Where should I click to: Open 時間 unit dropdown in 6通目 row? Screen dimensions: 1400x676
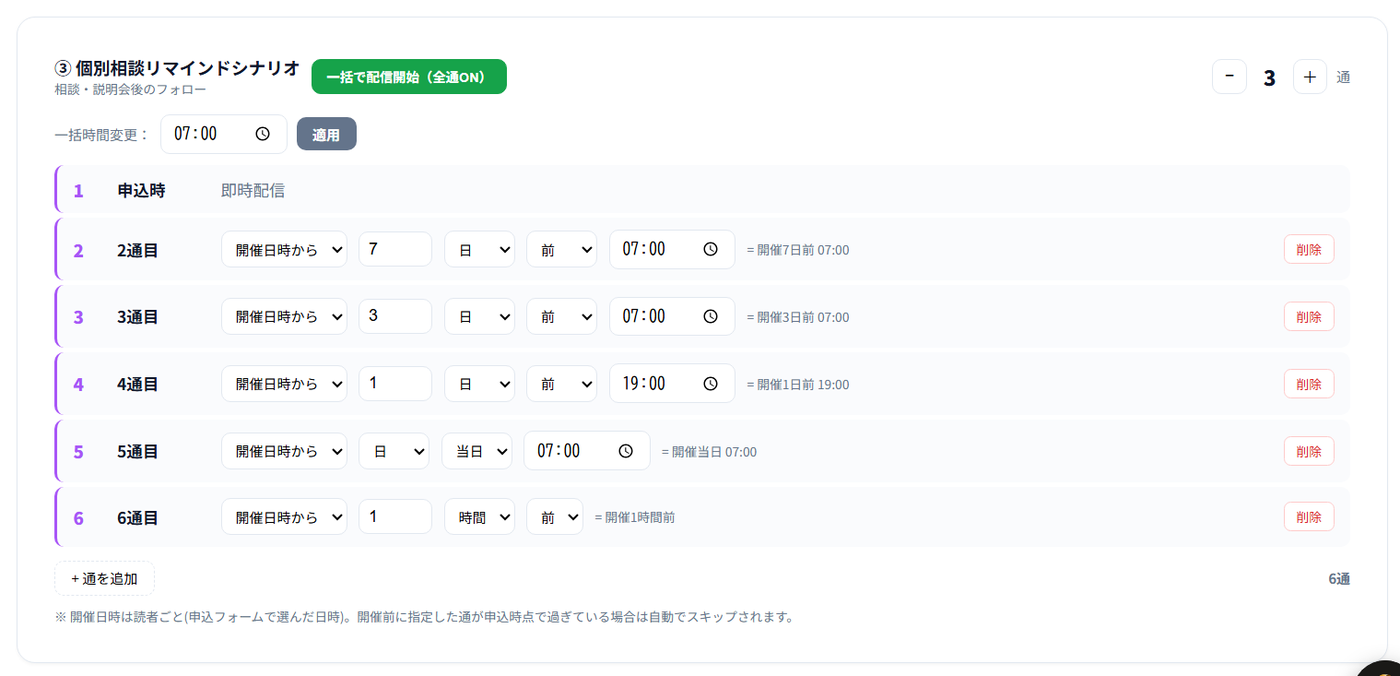tap(480, 517)
